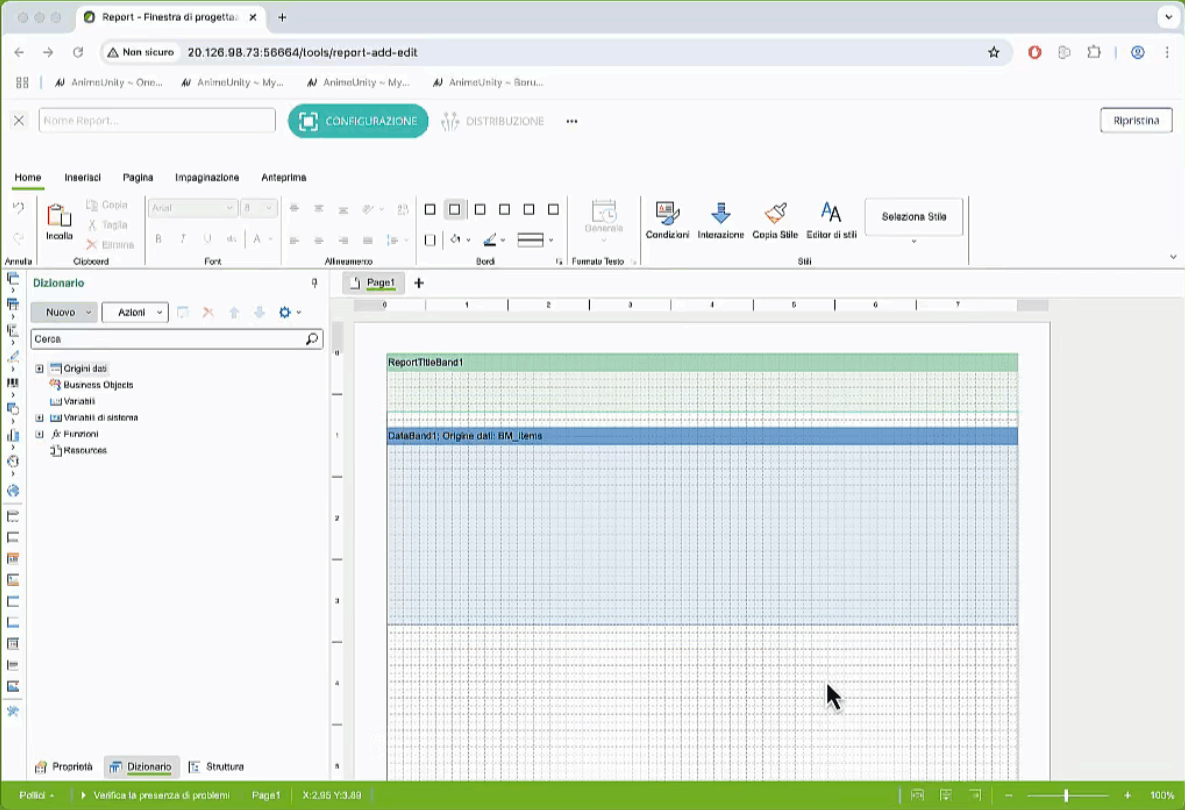The height and width of the screenshot is (810, 1185).
Task: Switch to the Inserisci ribbon tab
Action: tap(82, 178)
